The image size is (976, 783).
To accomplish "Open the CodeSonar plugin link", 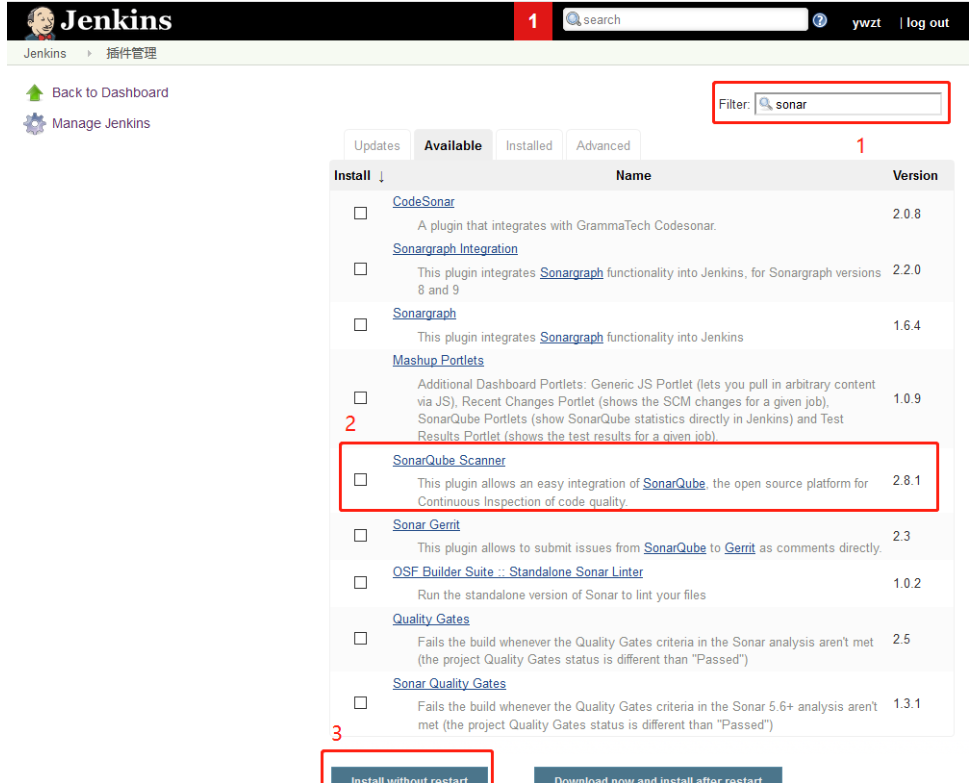I will click(x=423, y=202).
